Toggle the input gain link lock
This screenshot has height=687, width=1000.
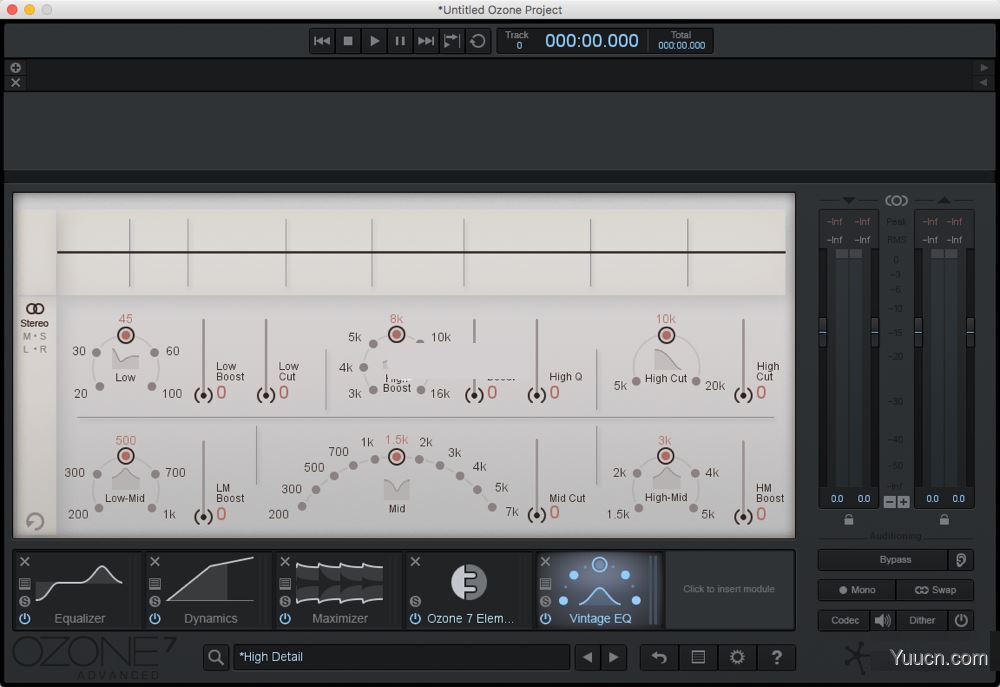pyautogui.click(x=849, y=520)
